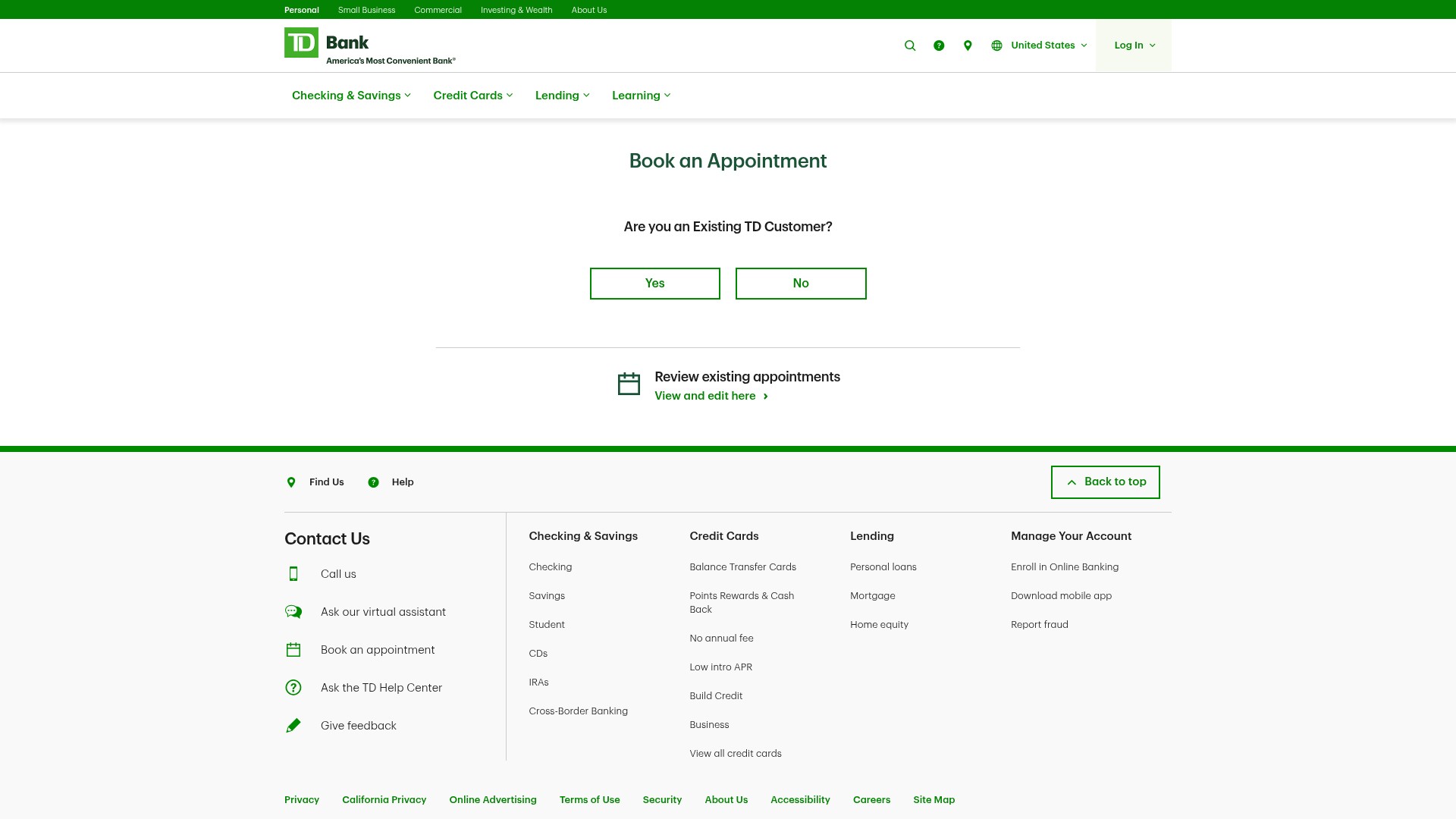Click the pencil icon next to Give feedback

[293, 726]
